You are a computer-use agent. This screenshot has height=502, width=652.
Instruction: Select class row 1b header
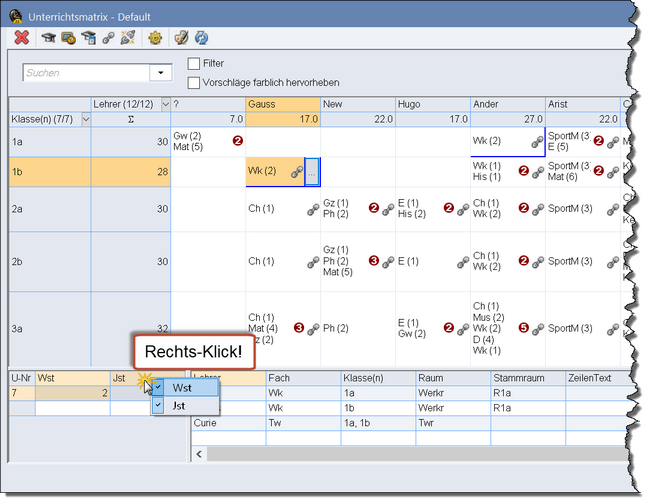pyautogui.click(x=50, y=172)
